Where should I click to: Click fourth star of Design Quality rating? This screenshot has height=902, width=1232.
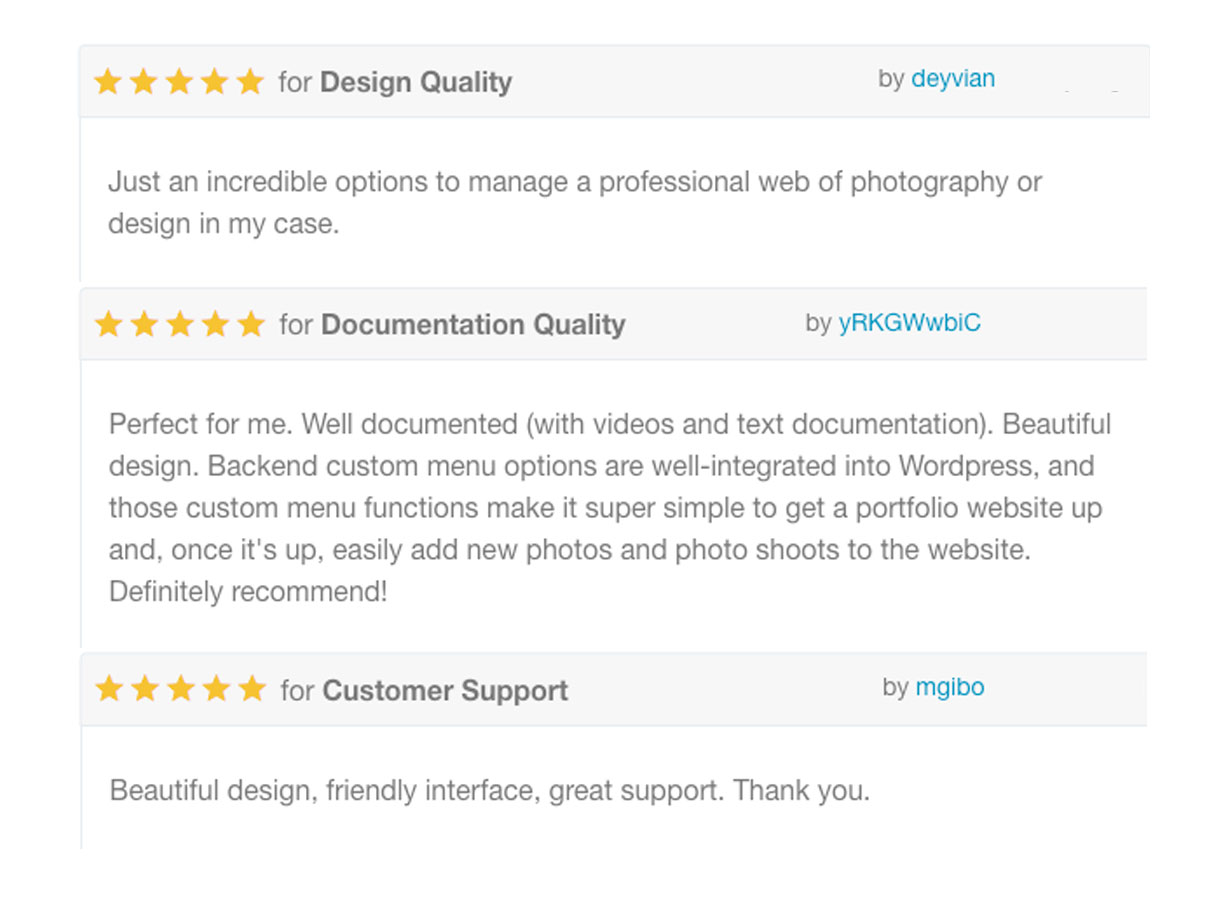pos(214,82)
